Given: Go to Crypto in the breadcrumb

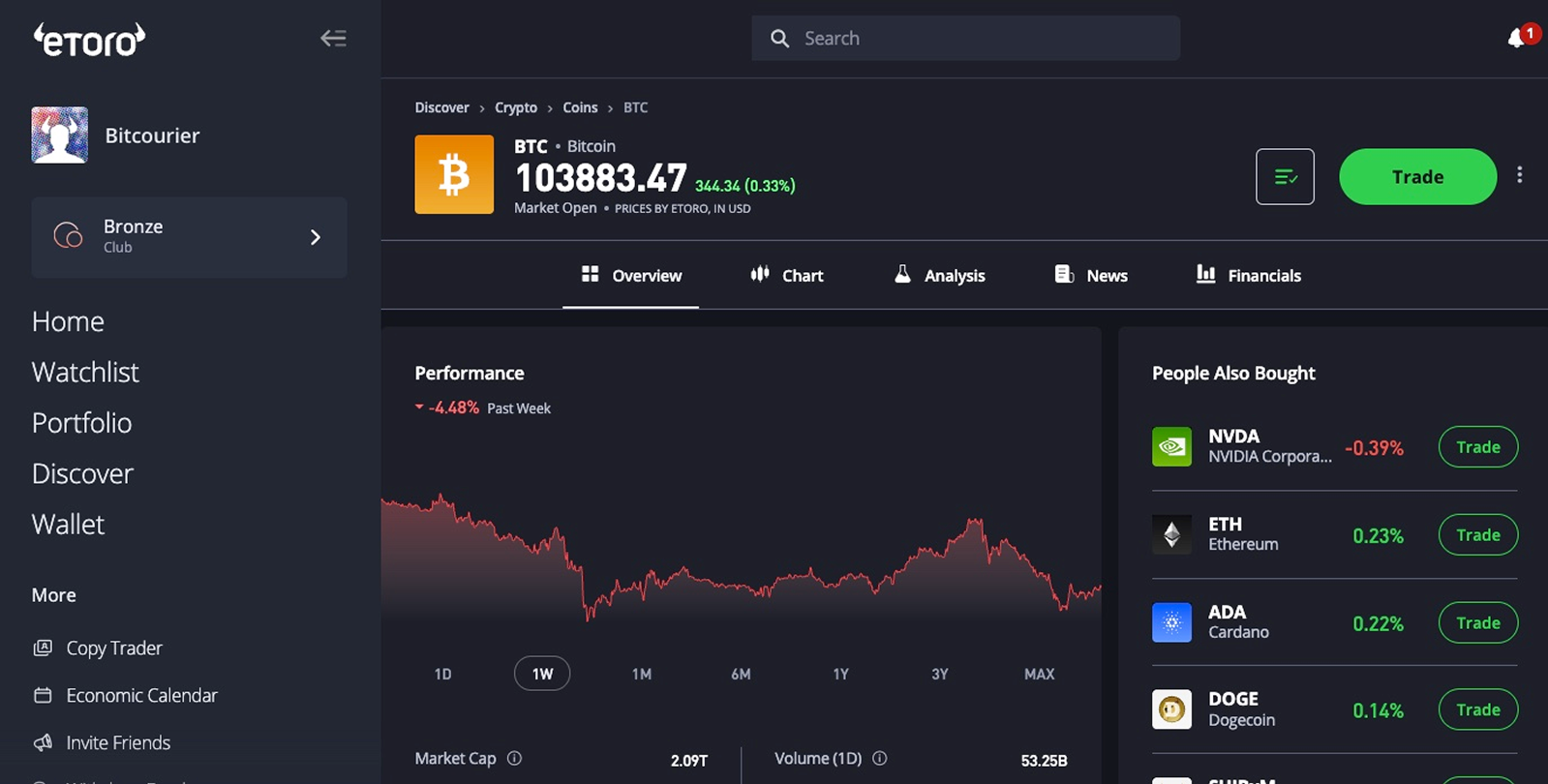Looking at the screenshot, I should tap(516, 107).
